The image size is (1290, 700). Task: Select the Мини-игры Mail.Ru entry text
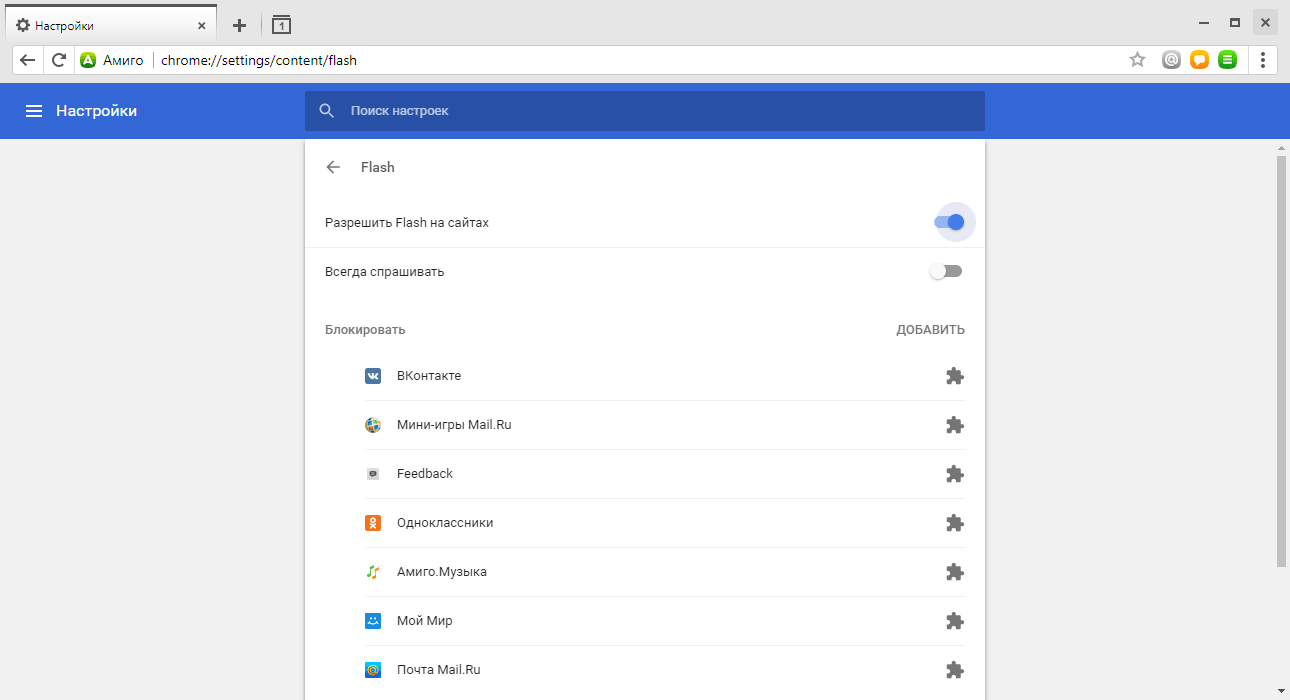[x=454, y=425]
